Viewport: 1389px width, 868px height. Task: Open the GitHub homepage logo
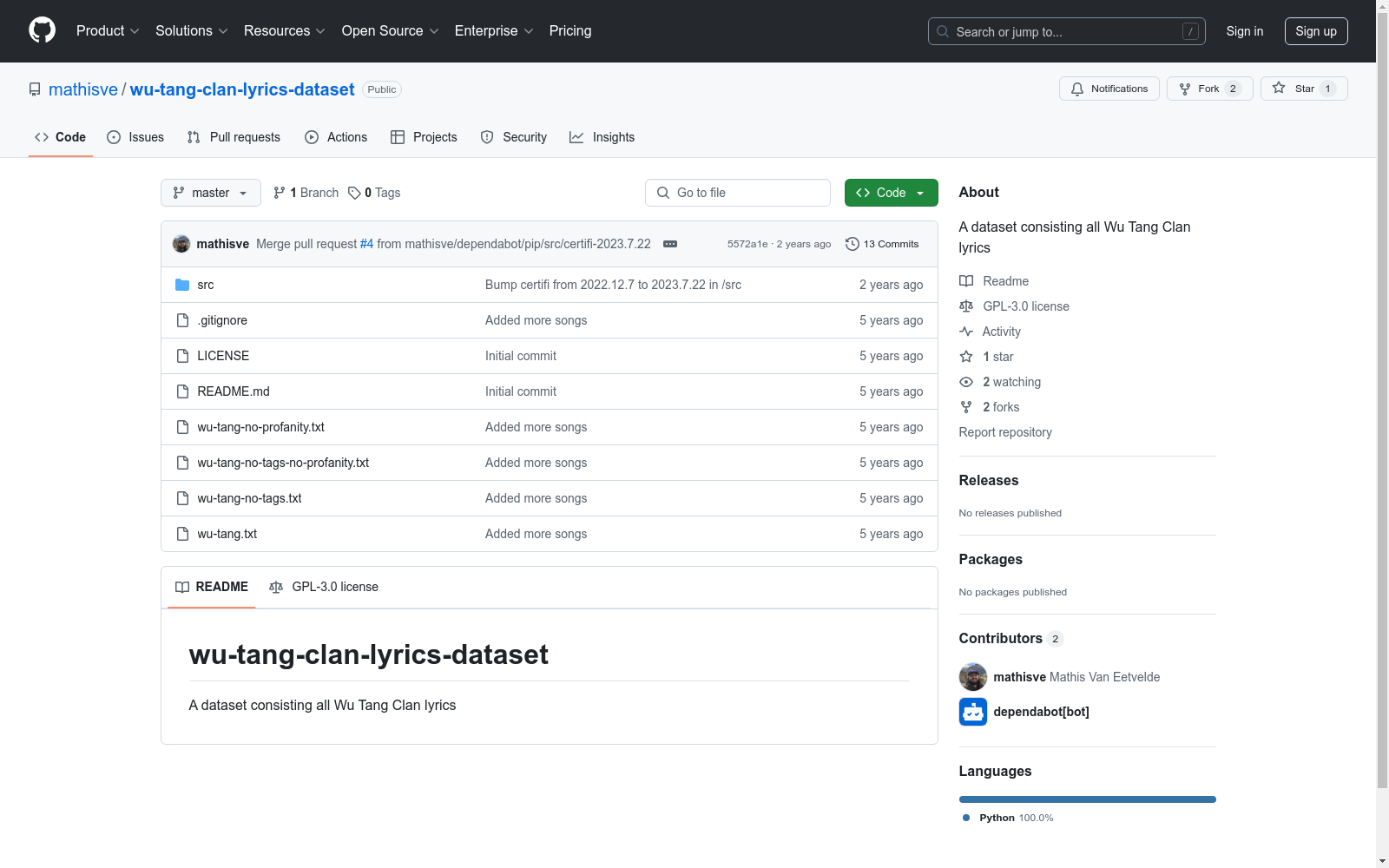click(x=42, y=30)
